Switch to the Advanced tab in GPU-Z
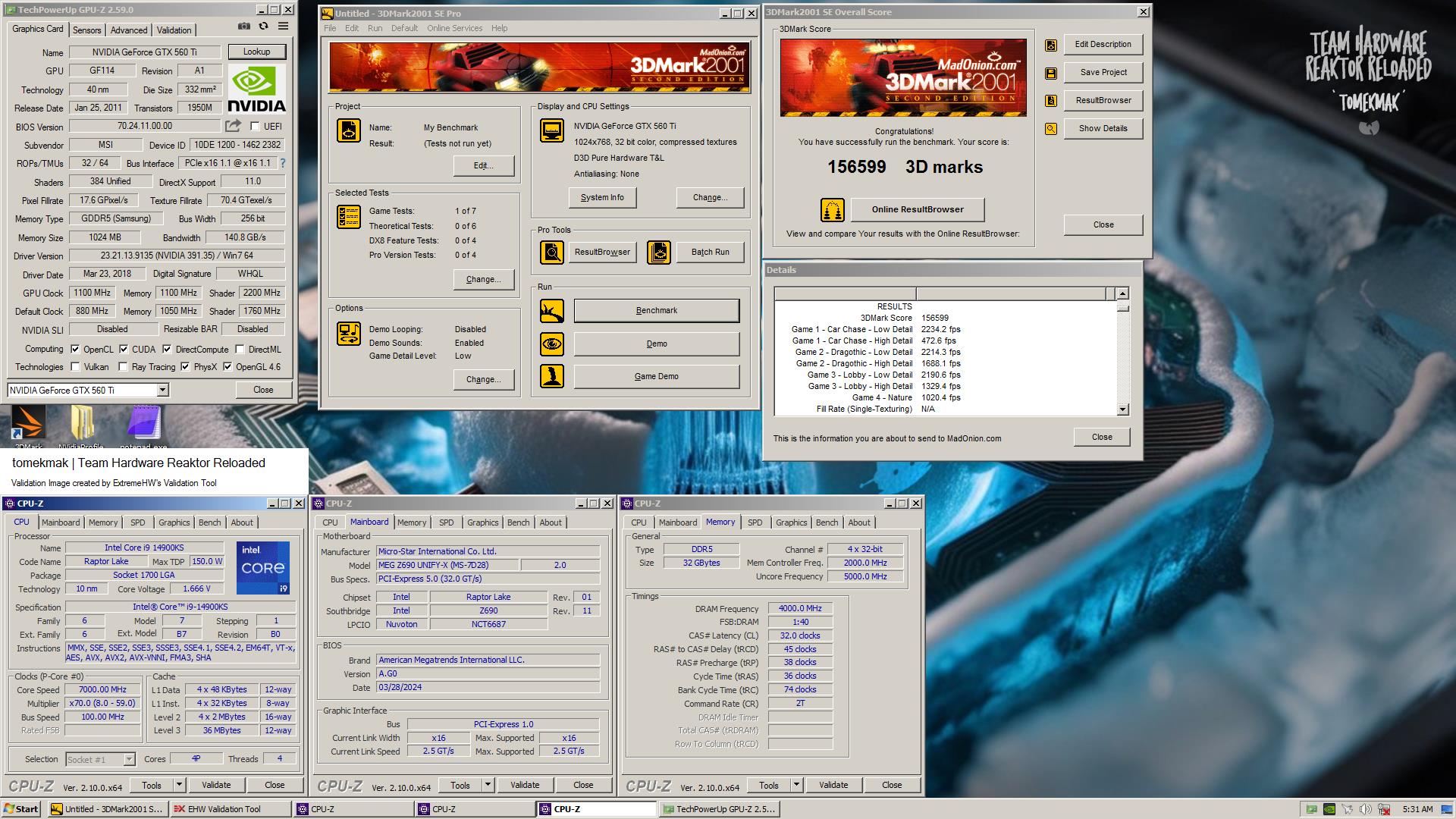 (129, 30)
